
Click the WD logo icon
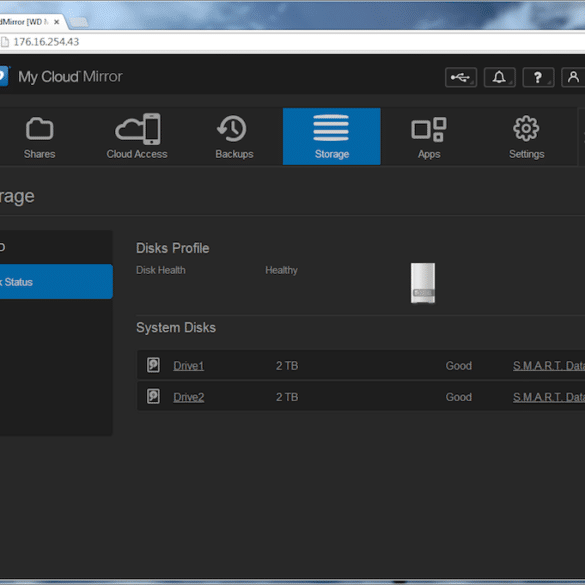click(x=4, y=76)
